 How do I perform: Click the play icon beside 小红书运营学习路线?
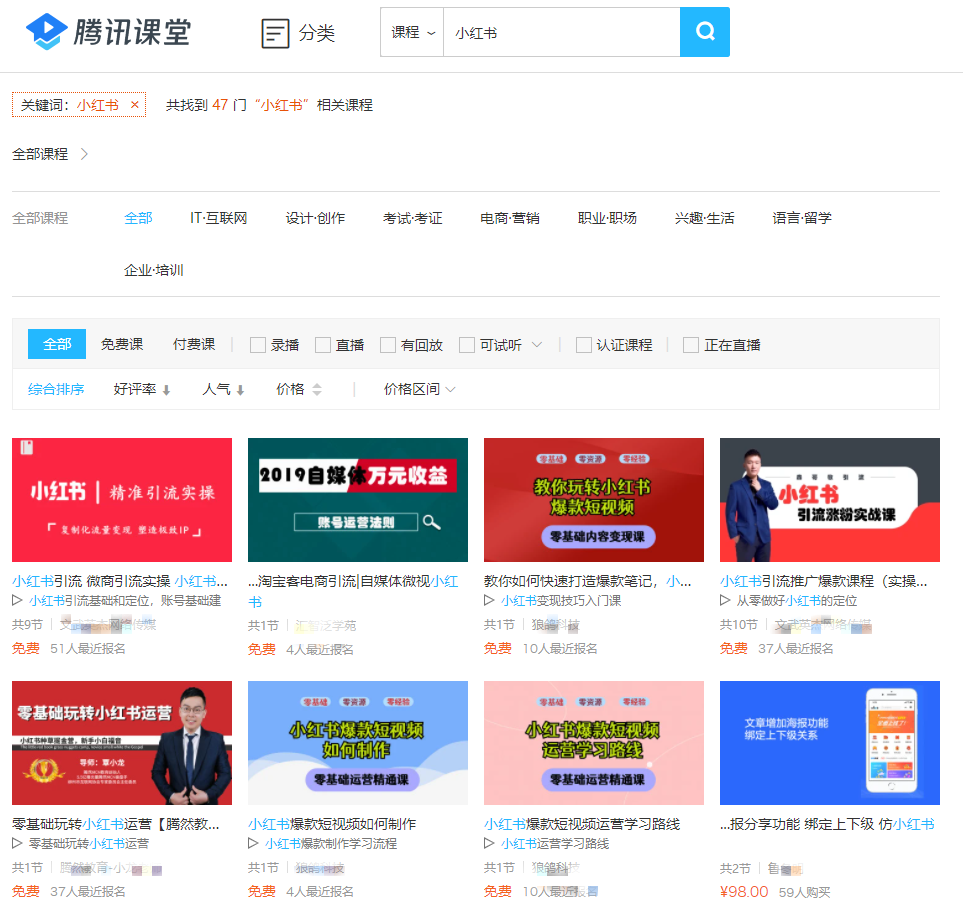pos(489,843)
